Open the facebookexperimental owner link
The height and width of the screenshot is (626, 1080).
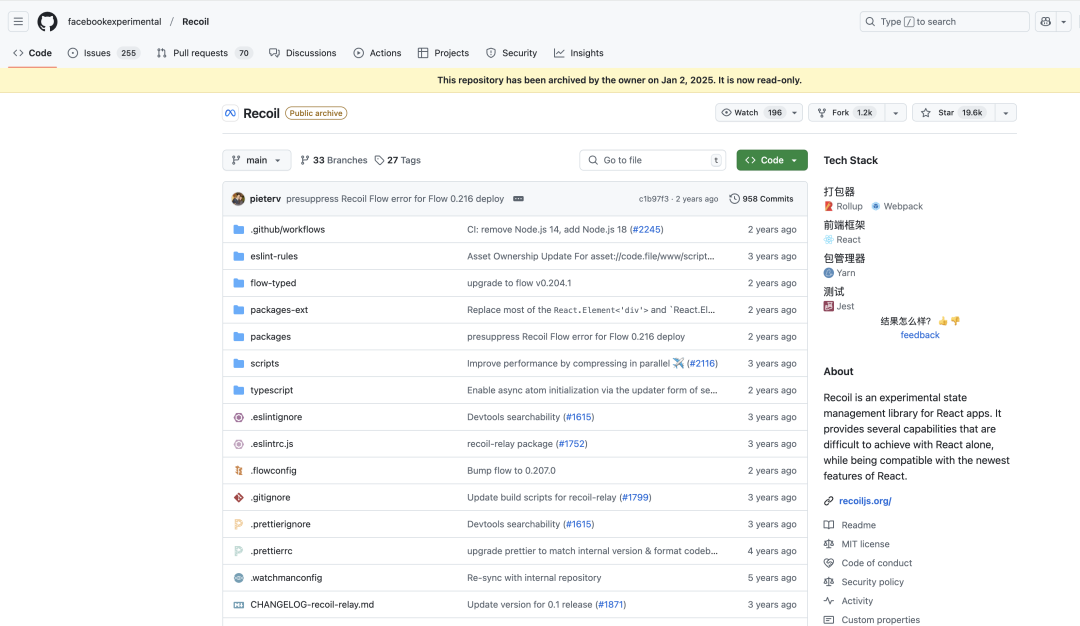coord(114,21)
